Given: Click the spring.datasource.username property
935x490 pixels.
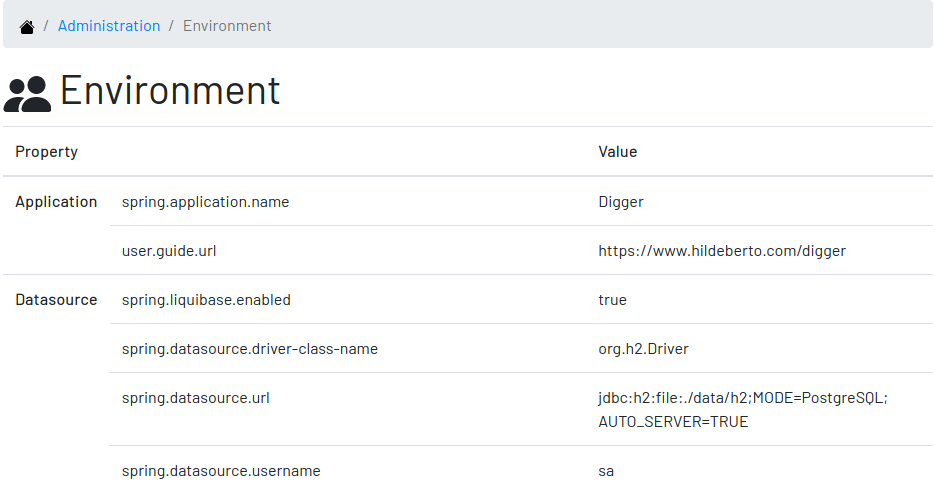Looking at the screenshot, I should (x=221, y=471).
